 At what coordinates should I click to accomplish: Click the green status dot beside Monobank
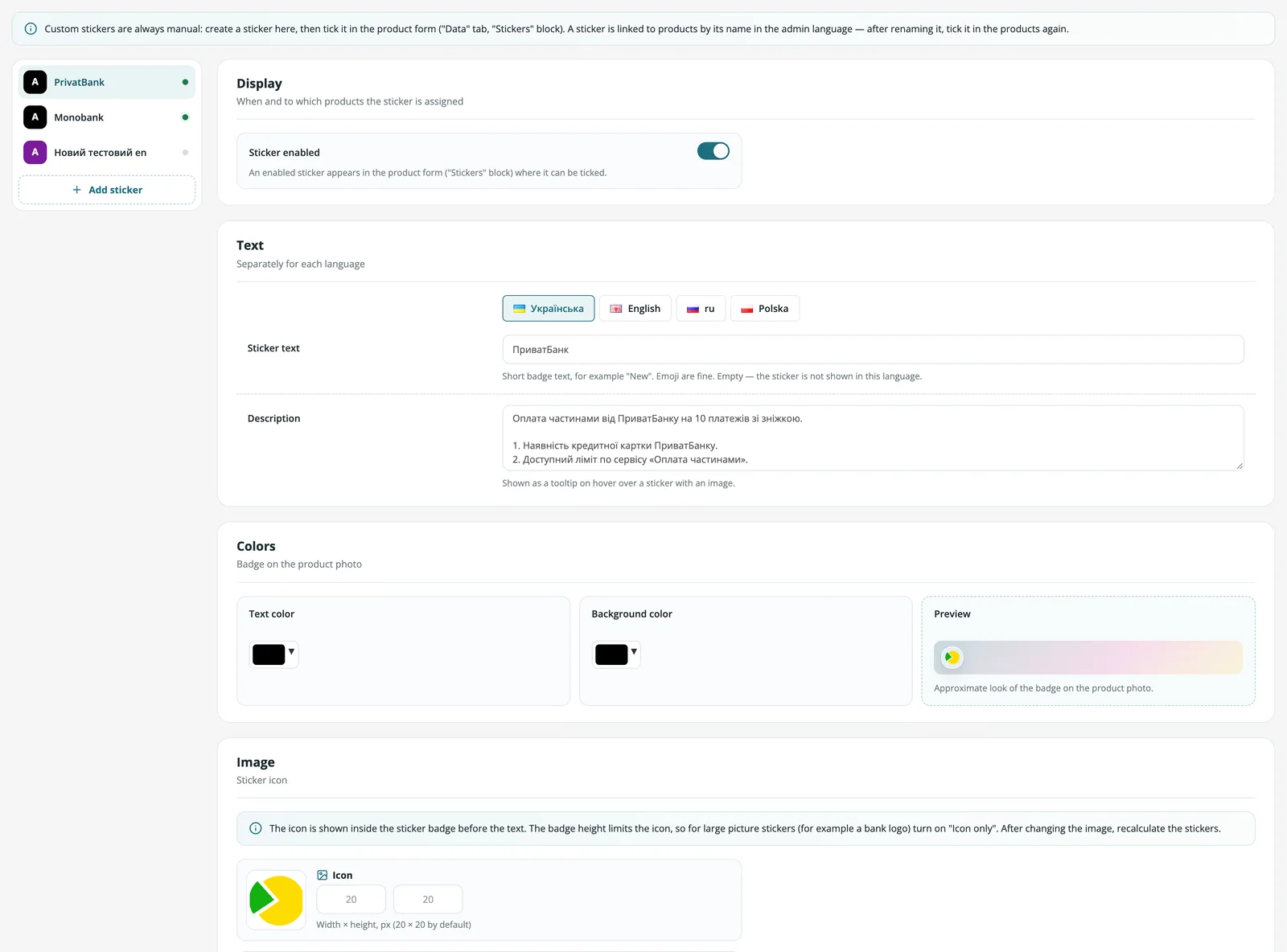pos(185,117)
